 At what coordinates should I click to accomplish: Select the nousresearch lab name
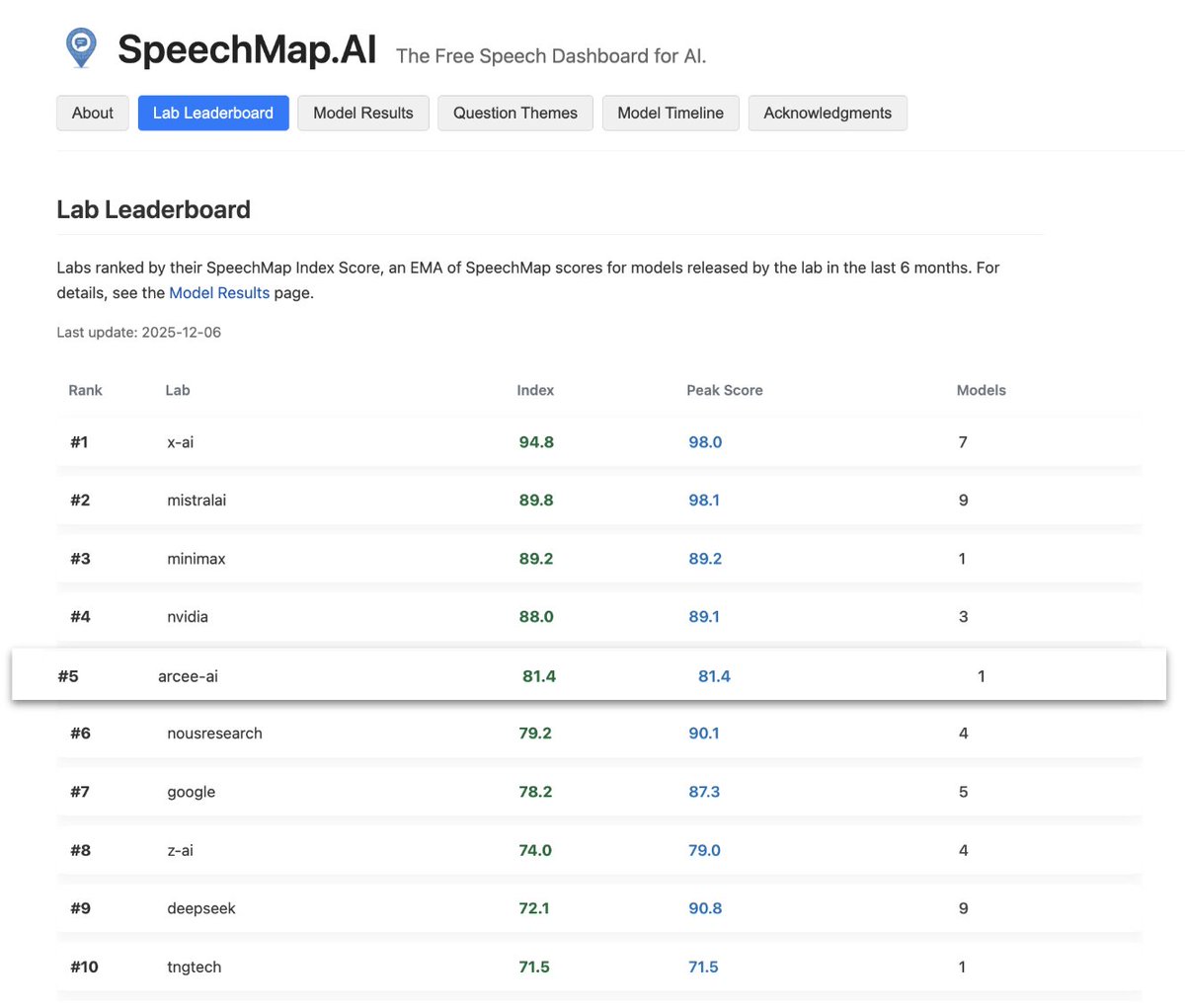[215, 733]
